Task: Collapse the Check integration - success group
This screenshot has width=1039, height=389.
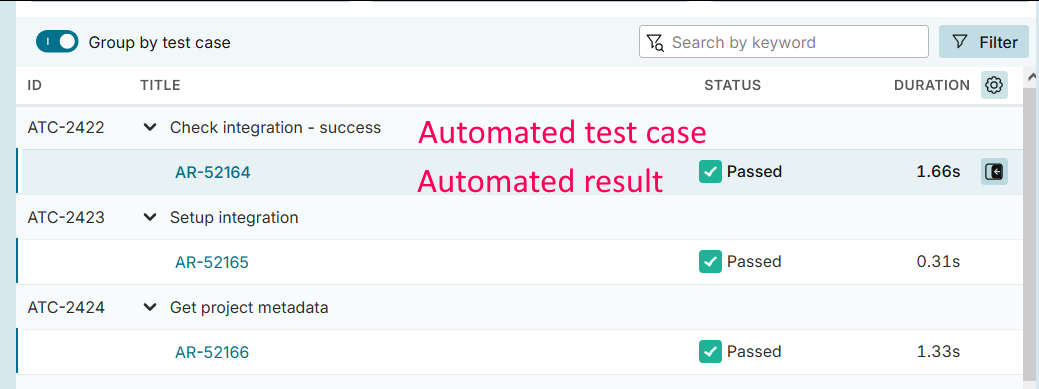Action: click(x=150, y=127)
